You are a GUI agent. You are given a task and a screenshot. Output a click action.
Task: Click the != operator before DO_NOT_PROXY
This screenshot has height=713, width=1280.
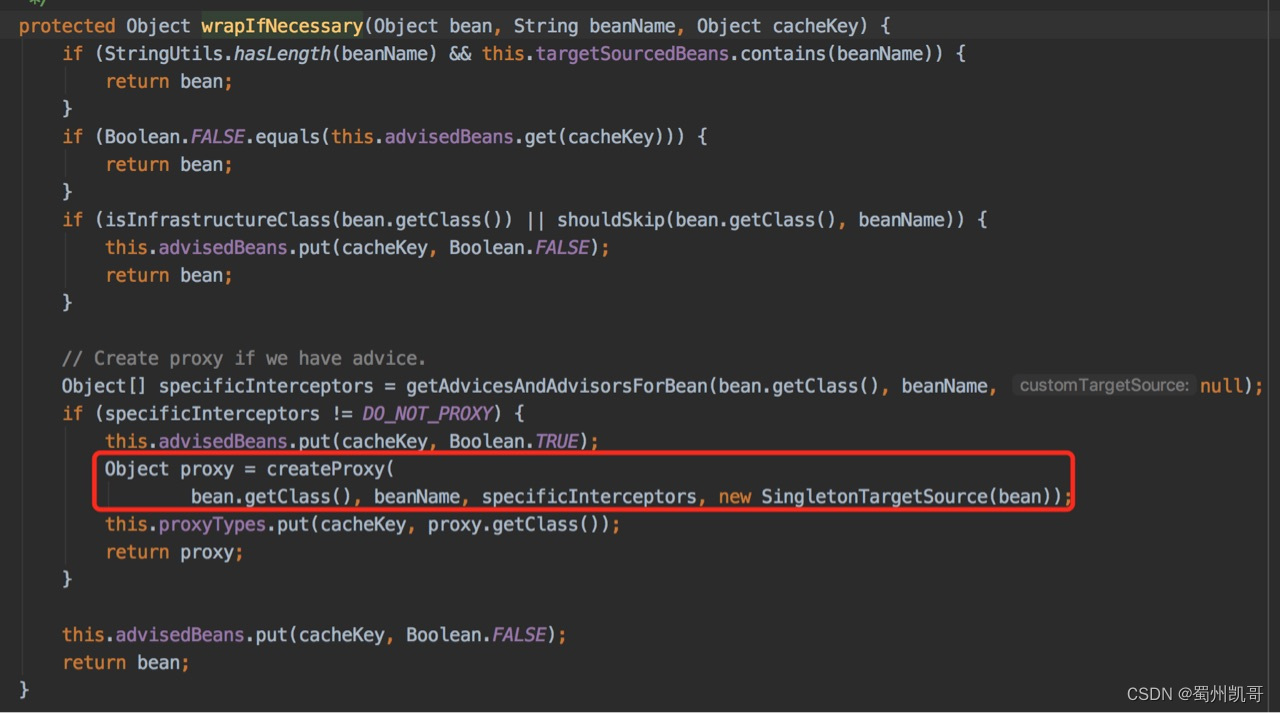tap(341, 413)
